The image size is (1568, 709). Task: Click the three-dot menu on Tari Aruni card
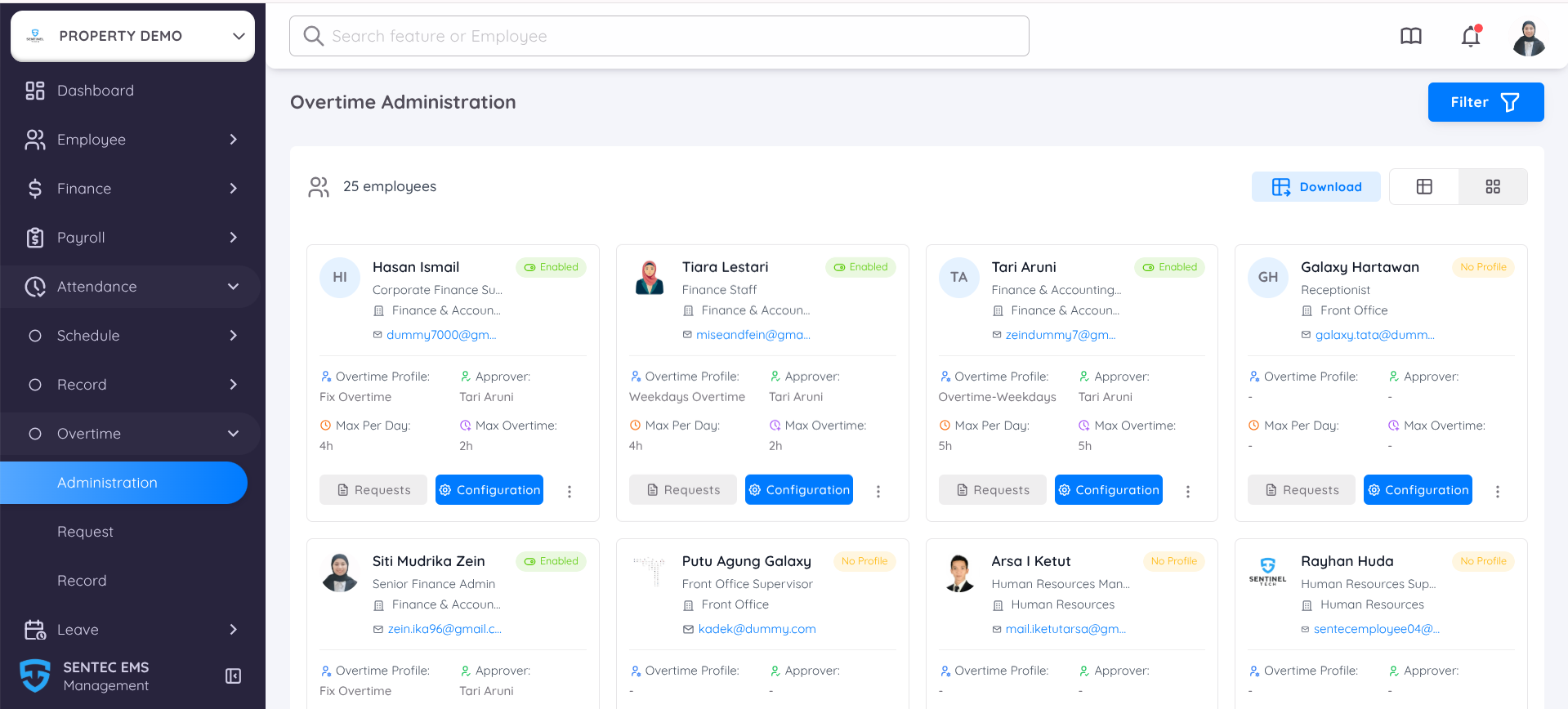[1188, 491]
